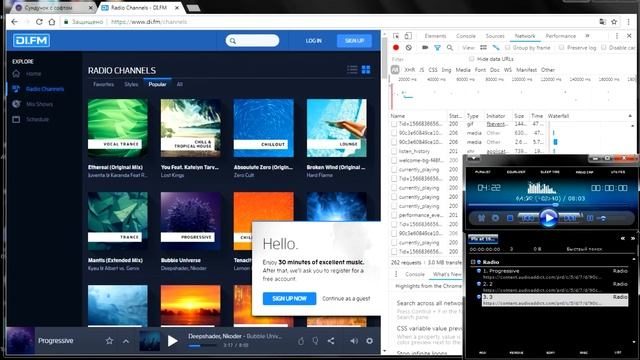
Task: Share the current track
Action: [331, 341]
